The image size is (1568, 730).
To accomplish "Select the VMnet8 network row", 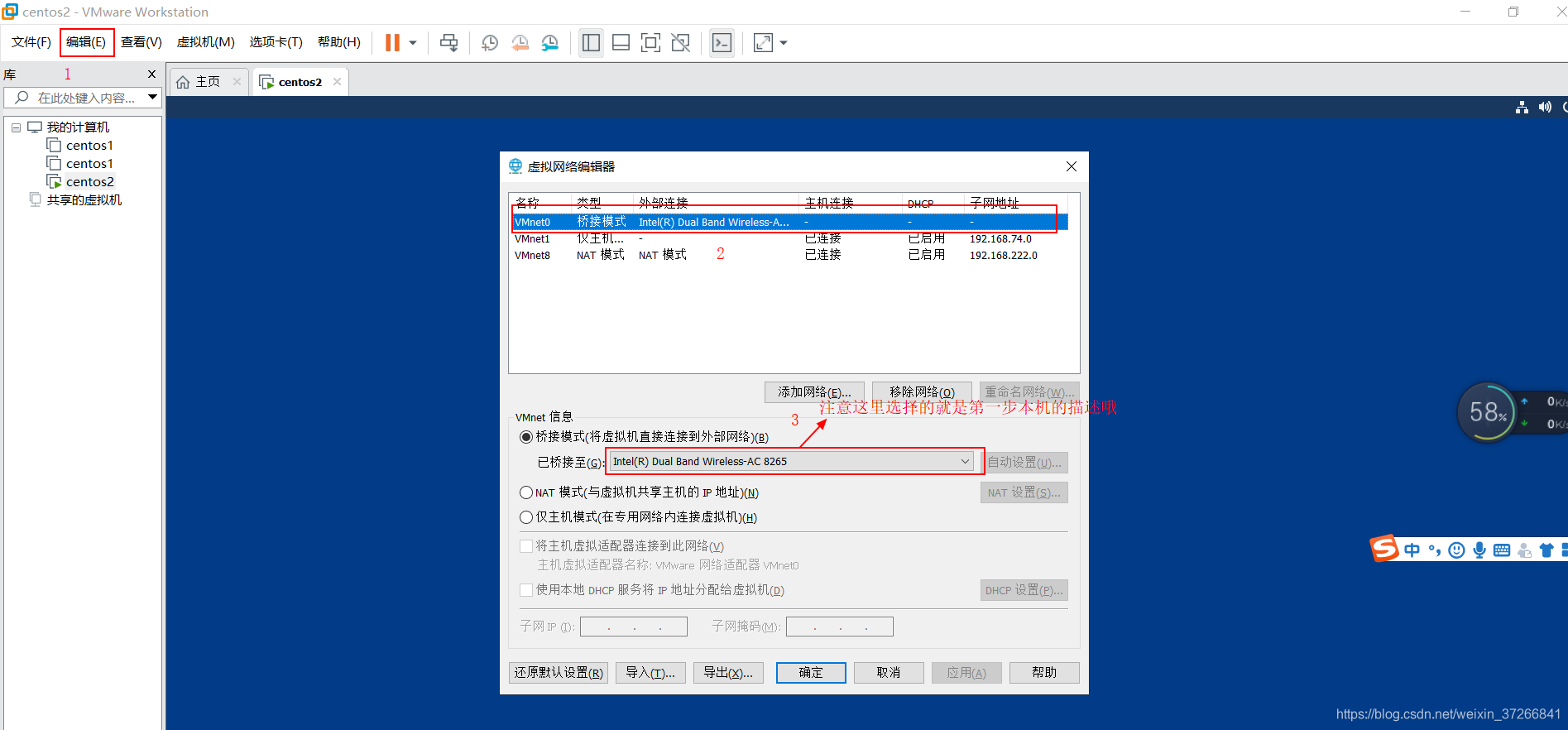I will click(x=789, y=255).
